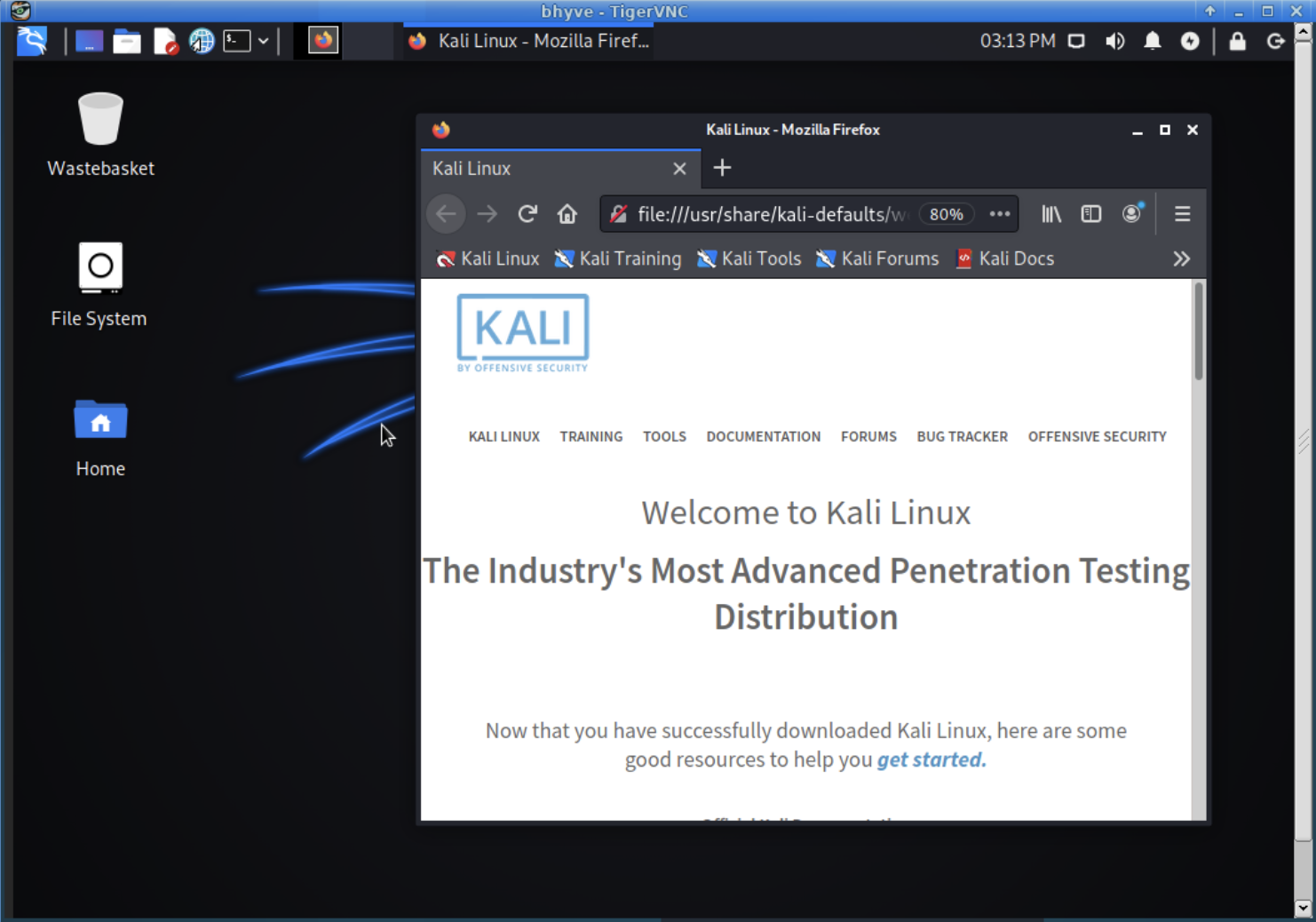Image resolution: width=1316 pixels, height=922 pixels.
Task: Go back one page in Firefox
Action: pyautogui.click(x=446, y=214)
